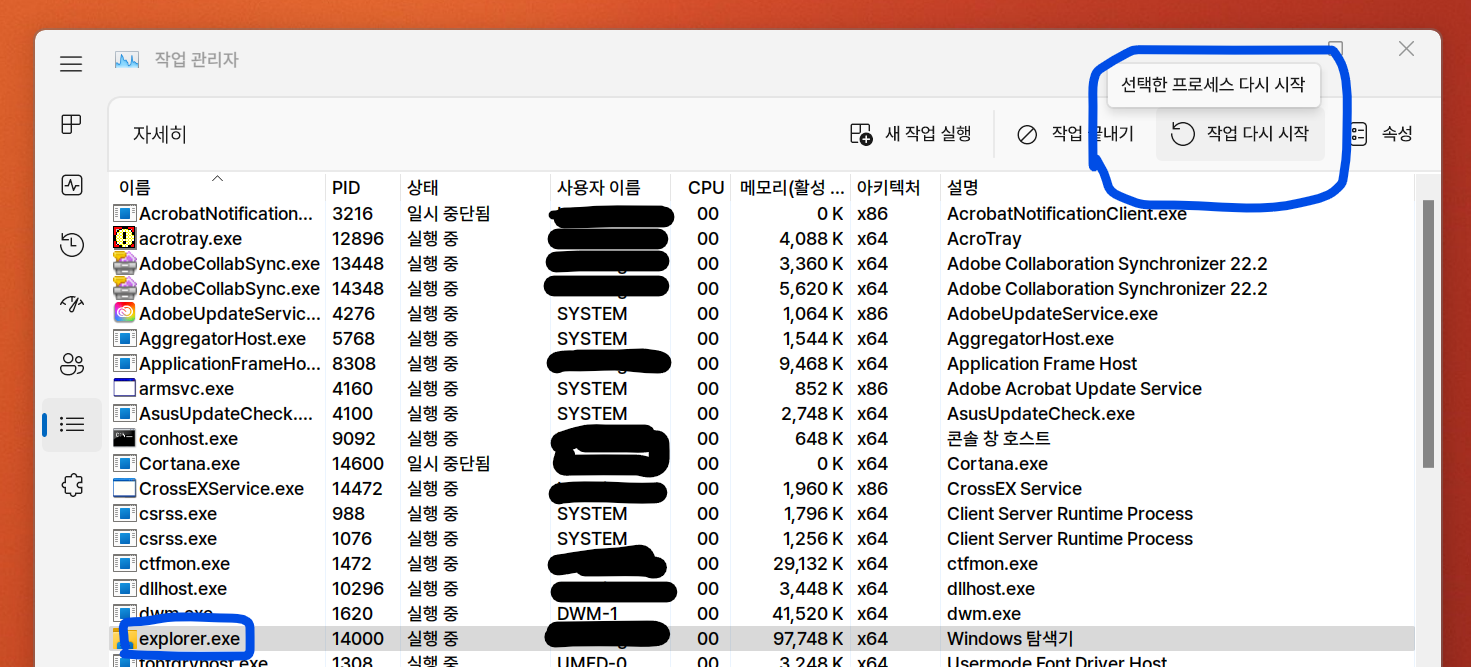Show the Users page
The height and width of the screenshot is (667, 1471).
click(71, 364)
